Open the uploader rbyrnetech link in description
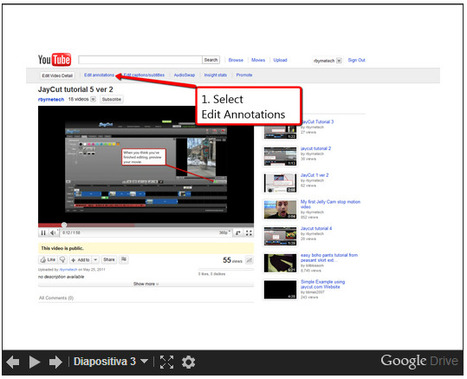The width and height of the screenshot is (467, 379). pyautogui.click(x=68, y=269)
